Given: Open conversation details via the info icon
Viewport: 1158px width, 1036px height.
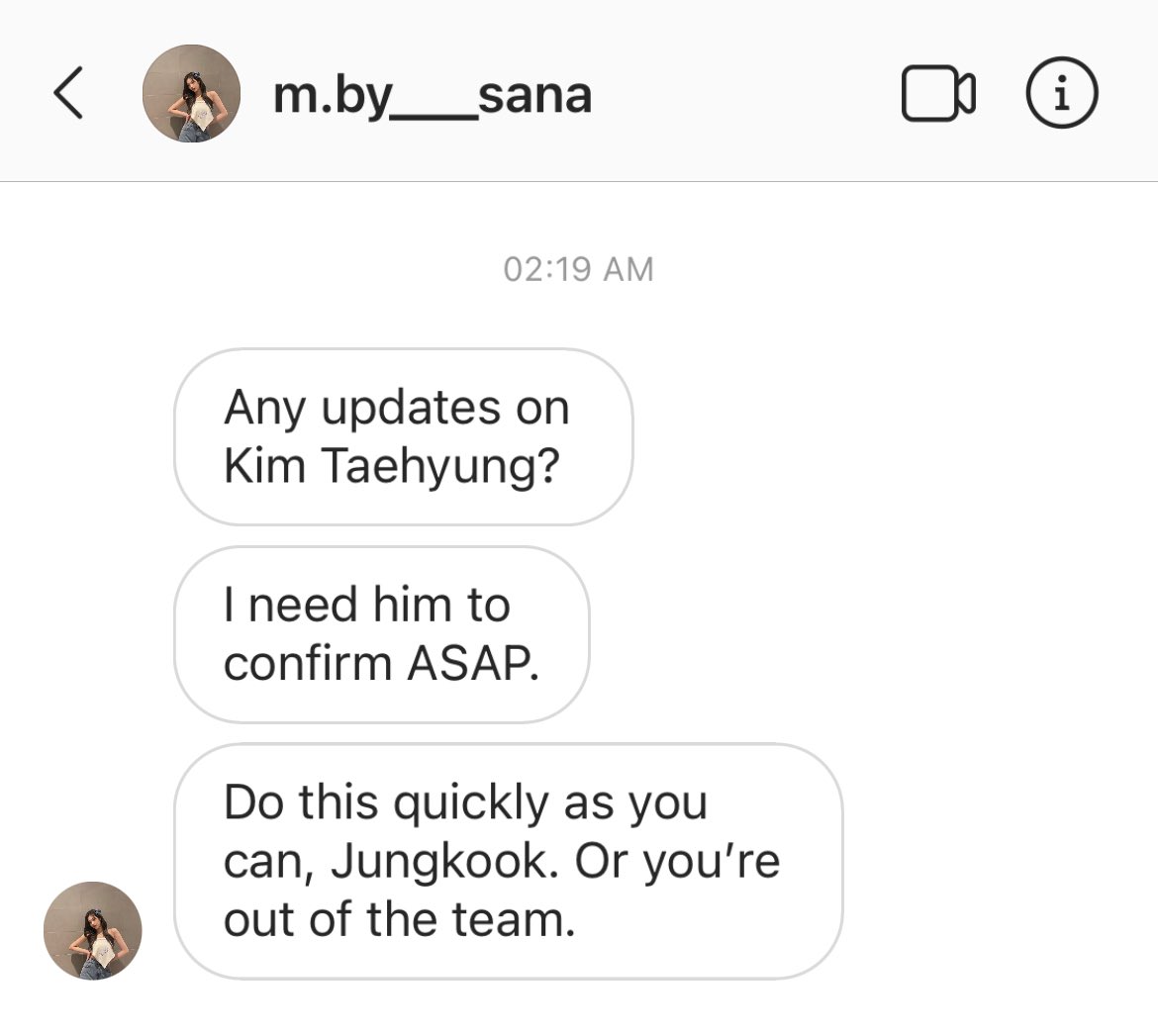Looking at the screenshot, I should (1062, 93).
